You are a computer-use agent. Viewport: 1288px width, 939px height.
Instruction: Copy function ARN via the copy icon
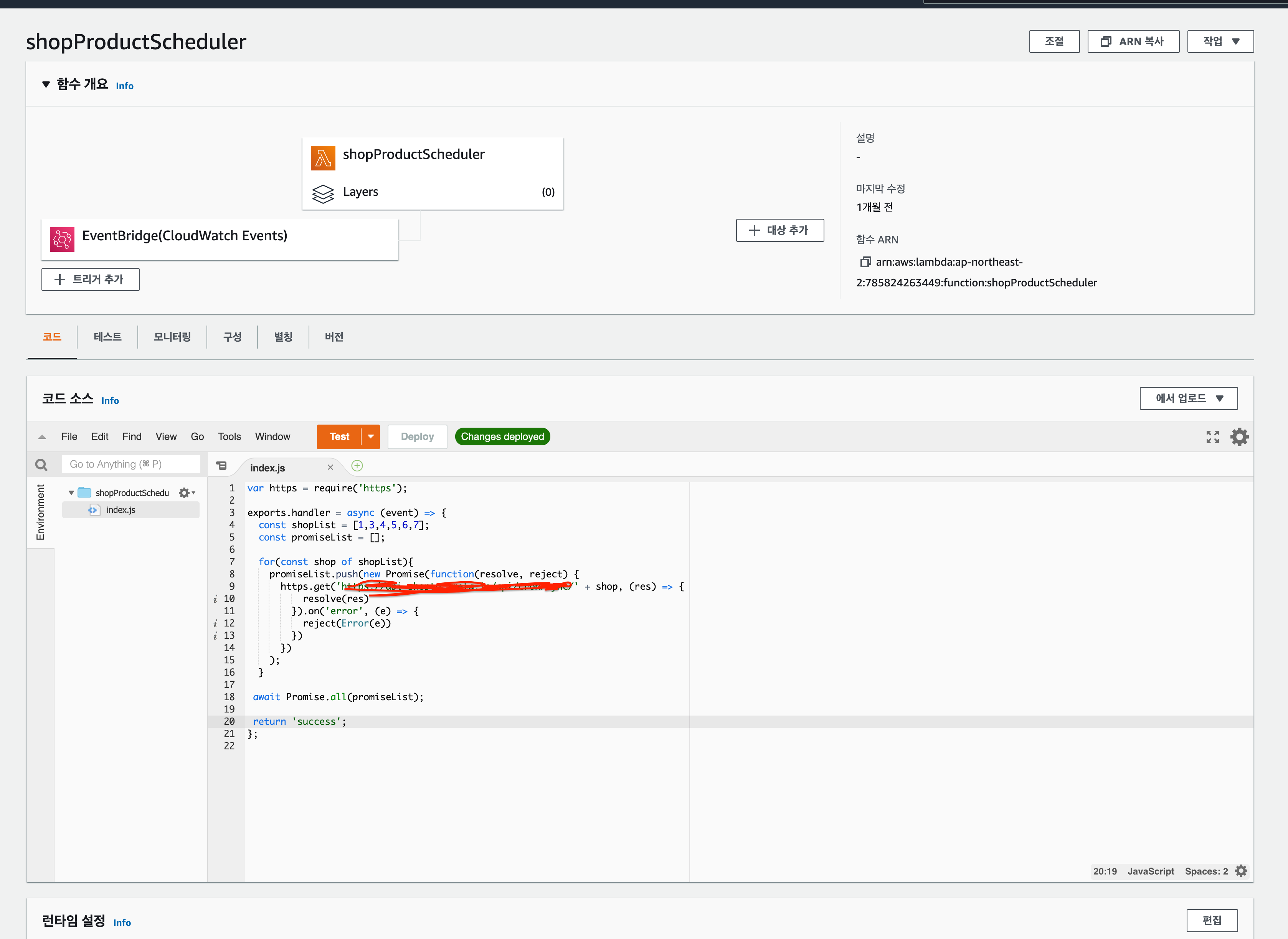pyautogui.click(x=865, y=262)
